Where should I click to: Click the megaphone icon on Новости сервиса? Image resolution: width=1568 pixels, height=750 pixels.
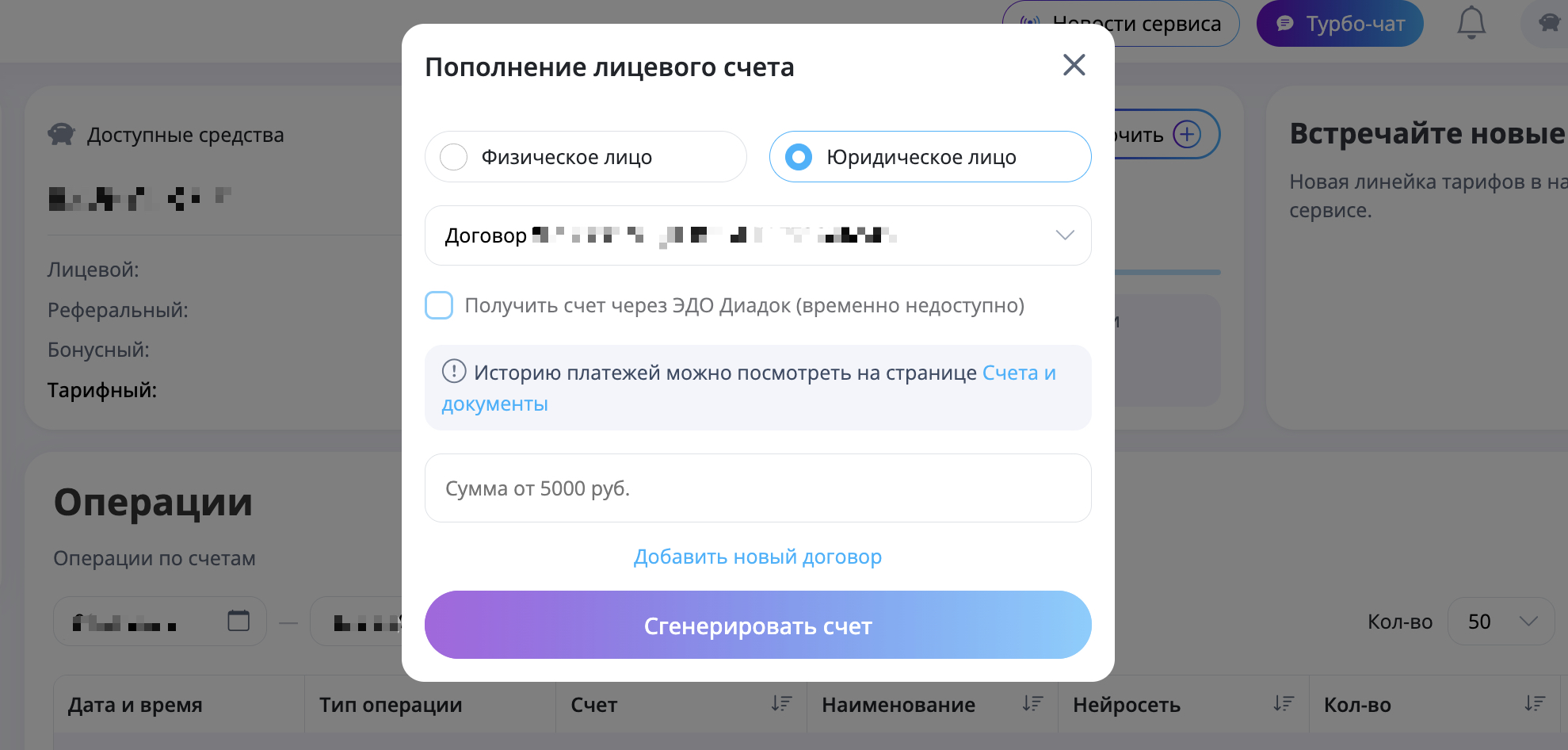(x=1028, y=23)
